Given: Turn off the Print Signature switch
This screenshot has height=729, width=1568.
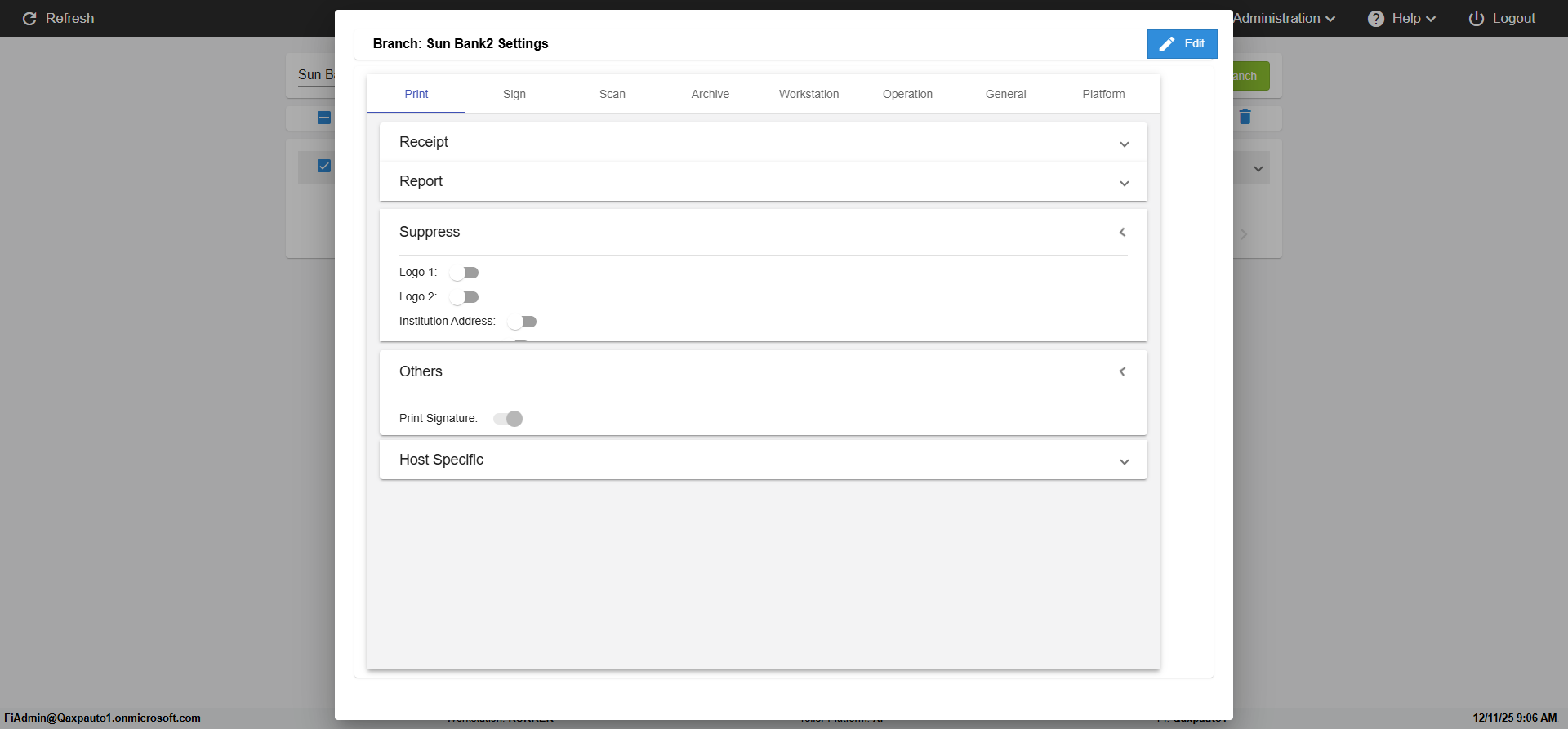Looking at the screenshot, I should pos(508,419).
